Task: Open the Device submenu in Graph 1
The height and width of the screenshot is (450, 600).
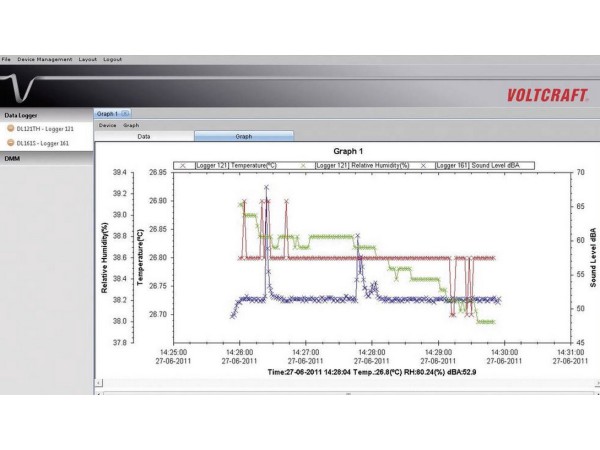Action: (108, 125)
